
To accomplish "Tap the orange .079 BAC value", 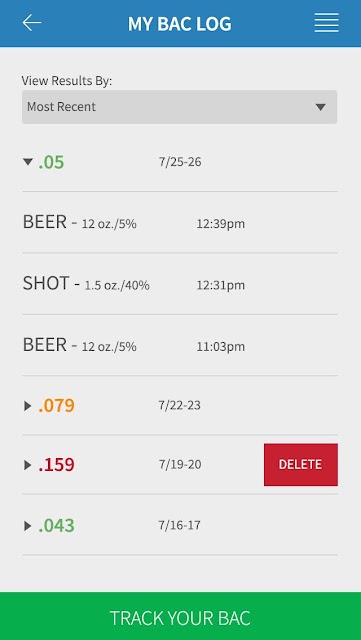I will click(x=56, y=406).
